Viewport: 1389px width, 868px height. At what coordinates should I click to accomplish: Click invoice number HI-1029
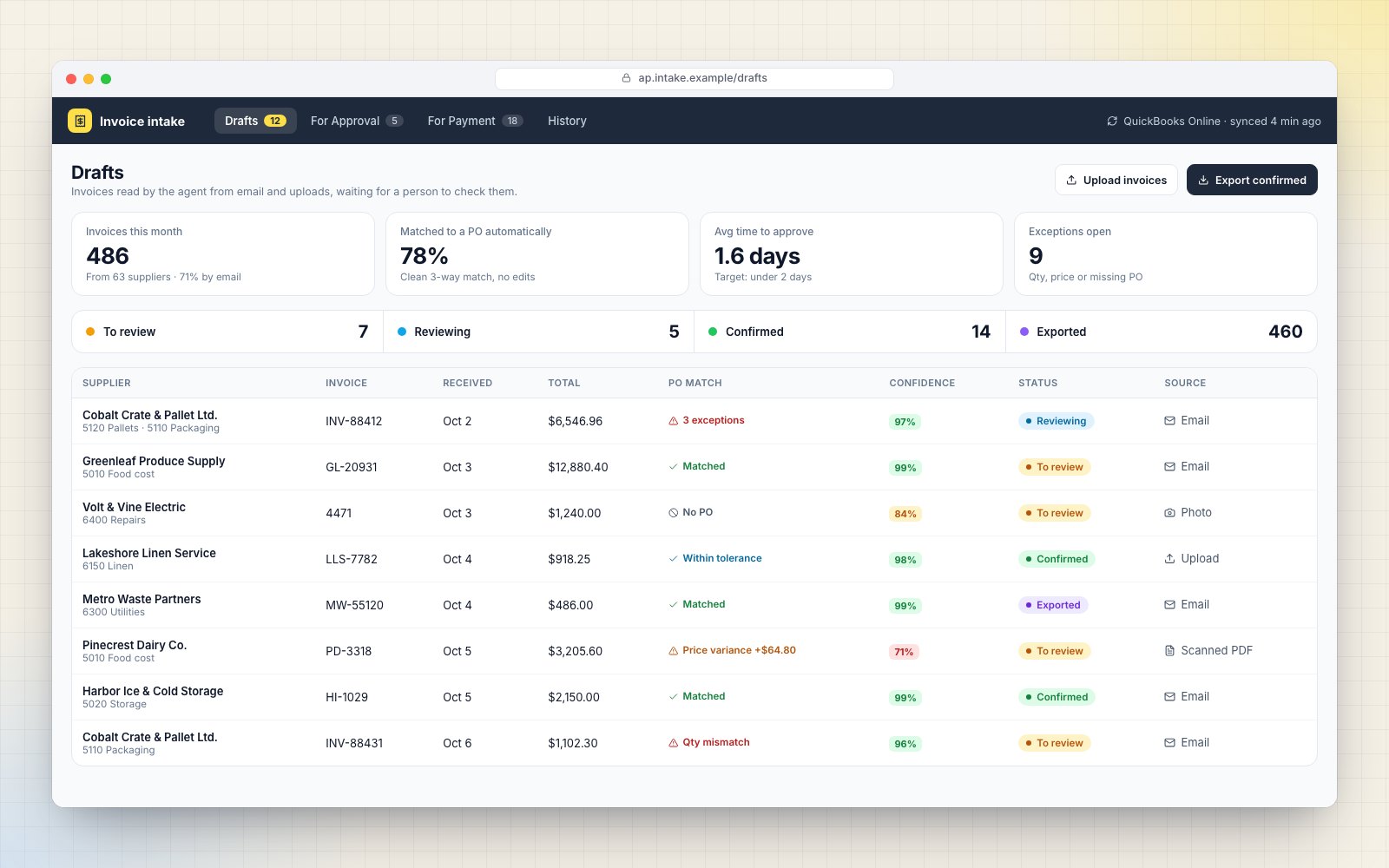pyautogui.click(x=346, y=697)
